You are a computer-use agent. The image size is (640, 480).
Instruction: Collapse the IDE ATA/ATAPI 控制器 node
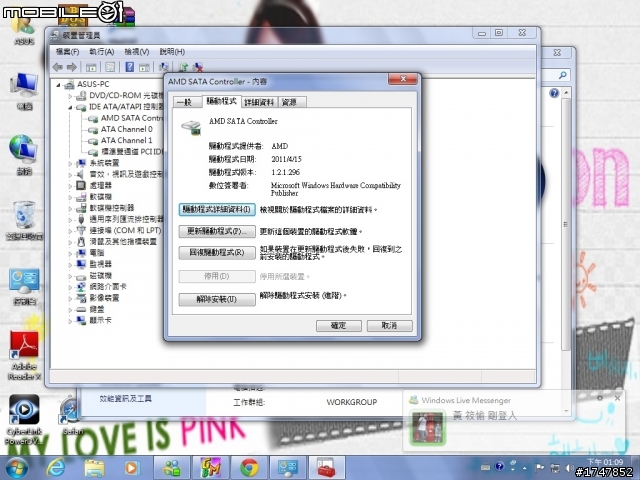pyautogui.click(x=70, y=107)
